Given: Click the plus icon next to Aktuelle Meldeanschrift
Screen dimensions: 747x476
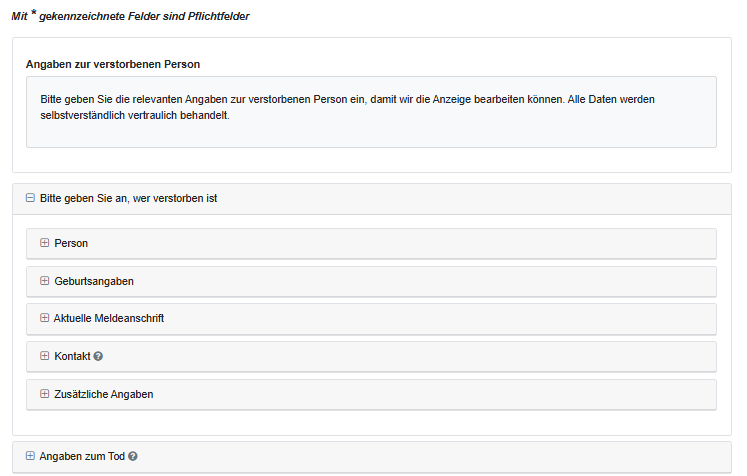Looking at the screenshot, I should (44, 318).
